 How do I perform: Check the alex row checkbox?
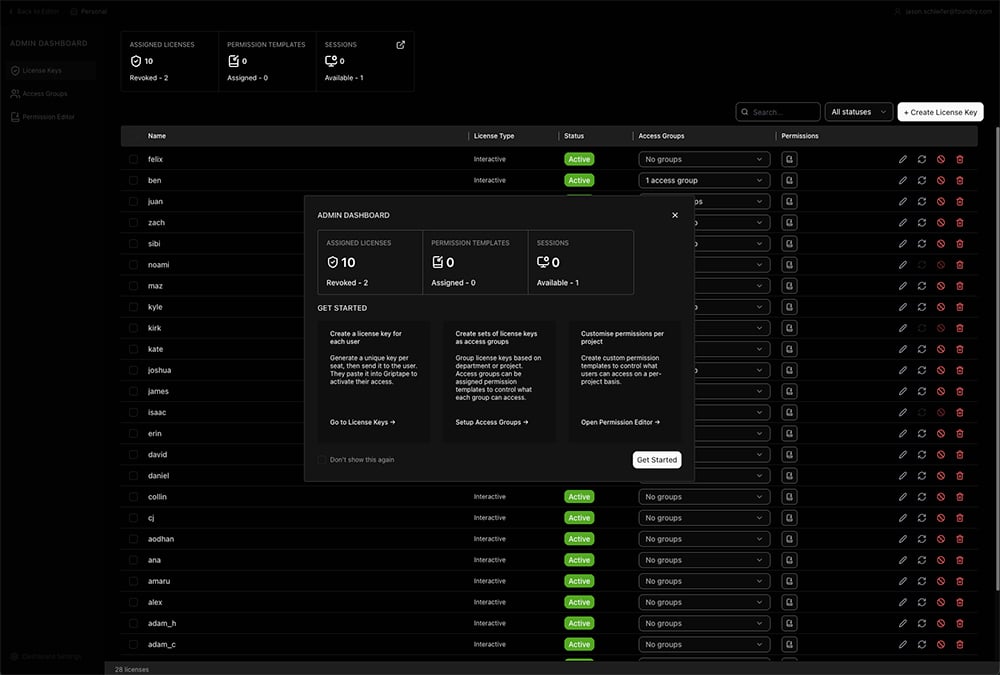133,602
